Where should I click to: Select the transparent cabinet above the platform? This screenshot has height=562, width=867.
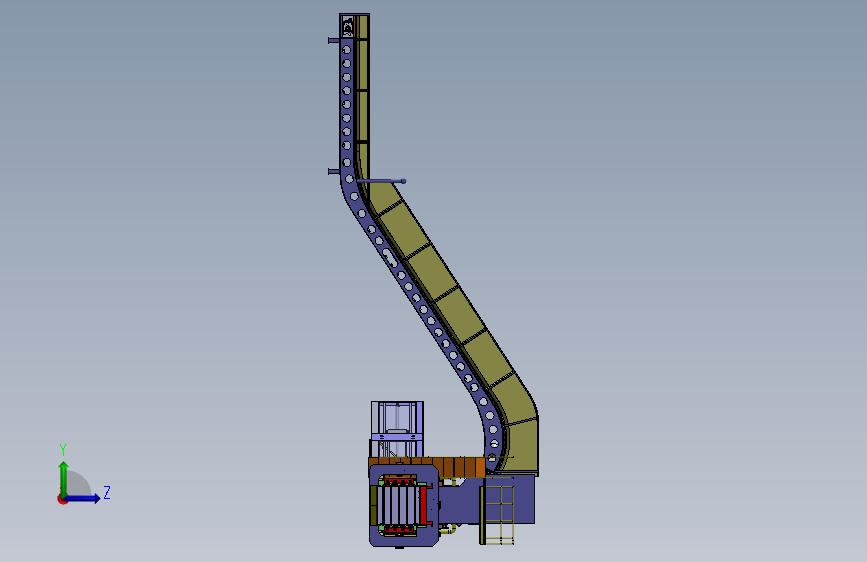(x=397, y=429)
